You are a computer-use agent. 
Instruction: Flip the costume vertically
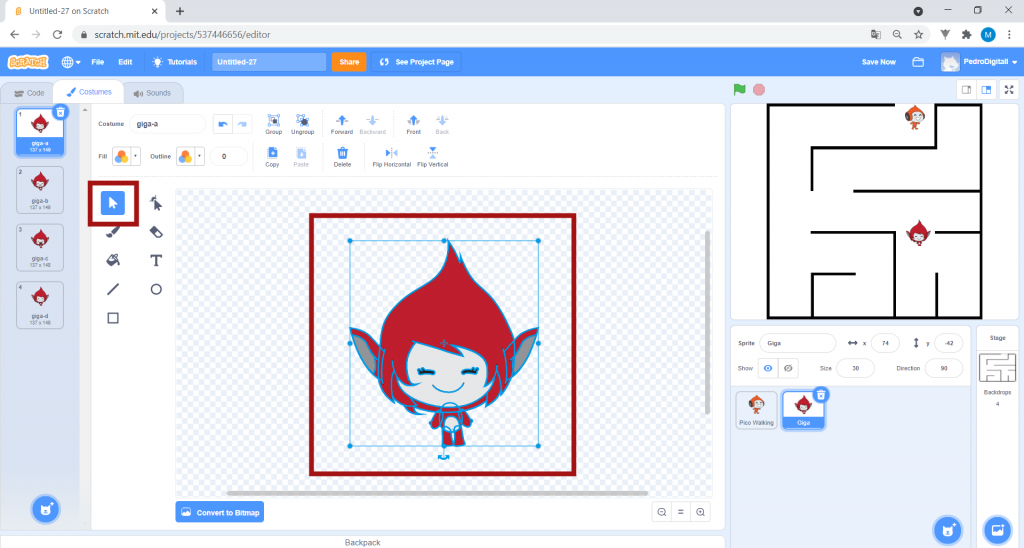pos(432,157)
